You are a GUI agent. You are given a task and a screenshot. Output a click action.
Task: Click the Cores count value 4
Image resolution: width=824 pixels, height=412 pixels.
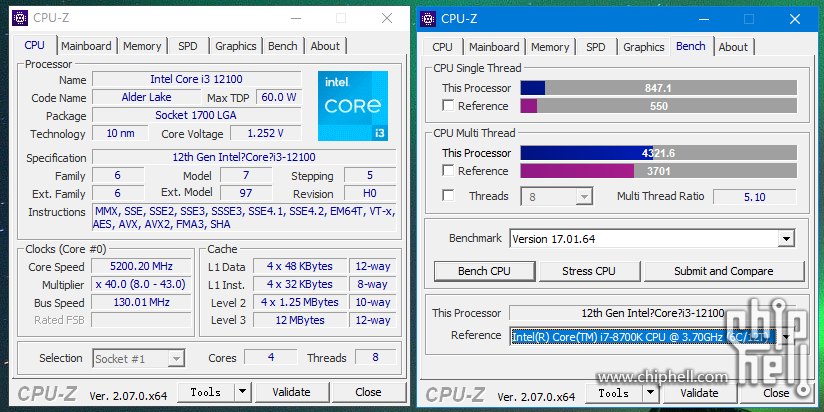coord(271,357)
